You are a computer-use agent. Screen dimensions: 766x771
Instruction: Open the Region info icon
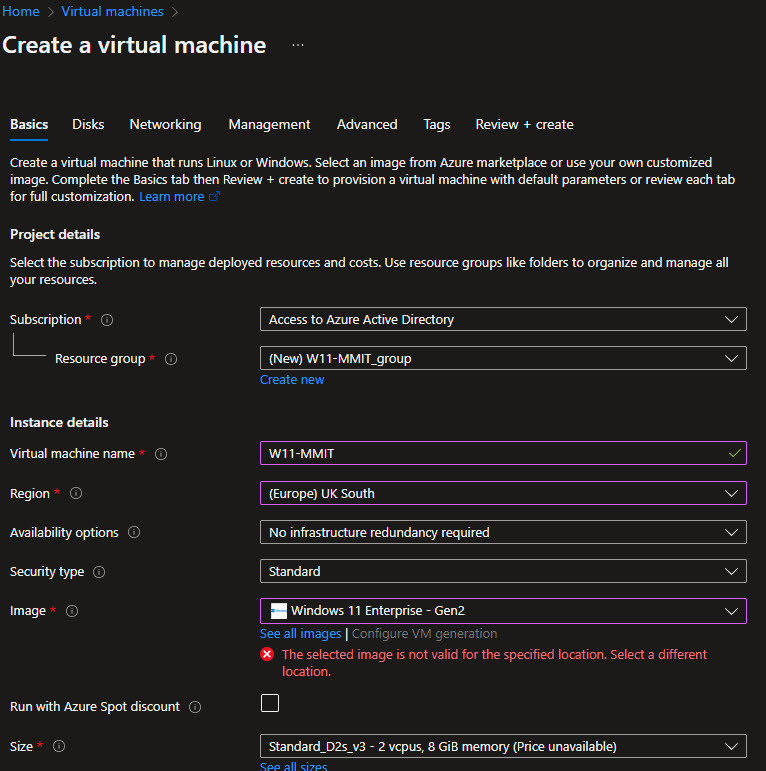pos(76,493)
